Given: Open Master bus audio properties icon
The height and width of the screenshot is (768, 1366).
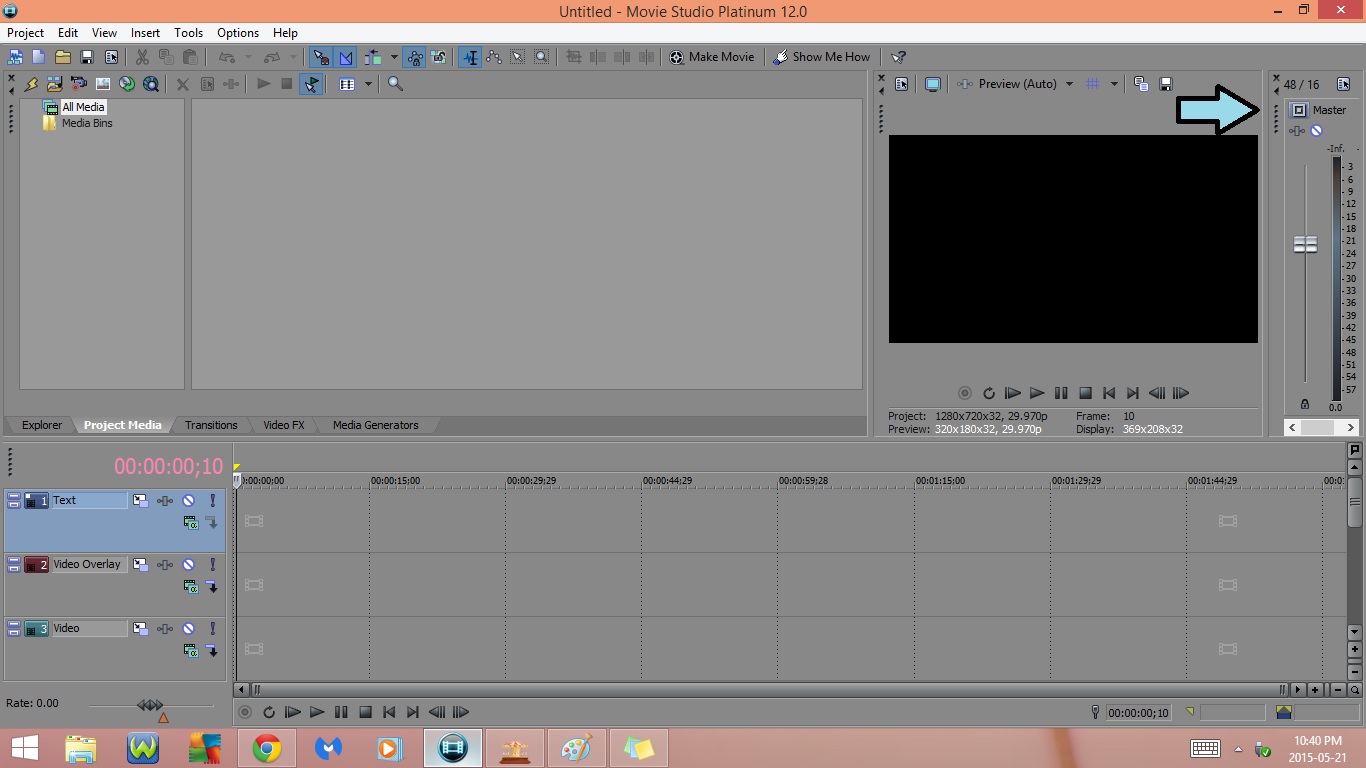Looking at the screenshot, I should tap(1343, 84).
